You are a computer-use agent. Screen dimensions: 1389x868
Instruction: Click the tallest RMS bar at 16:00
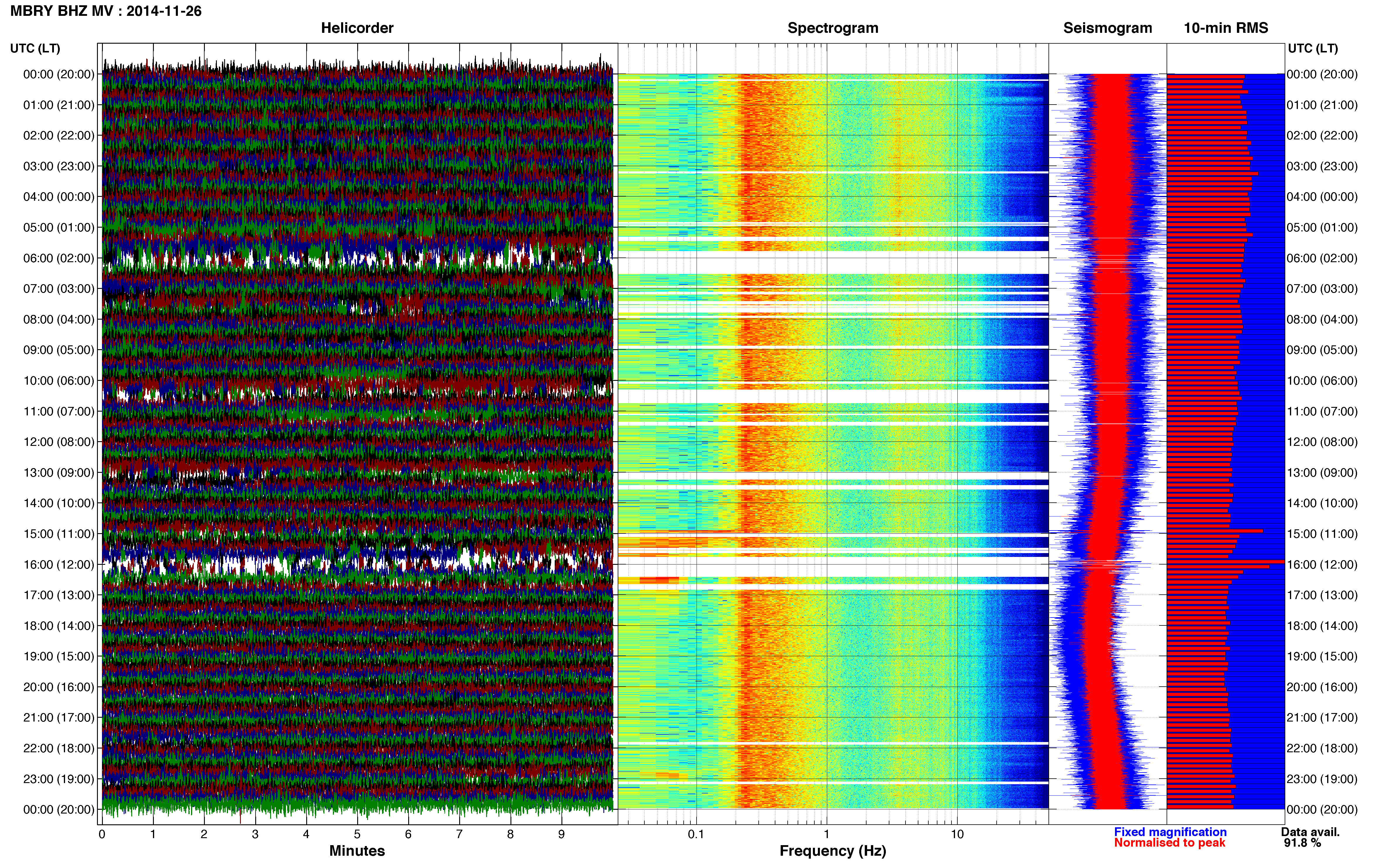pyautogui.click(x=1225, y=562)
